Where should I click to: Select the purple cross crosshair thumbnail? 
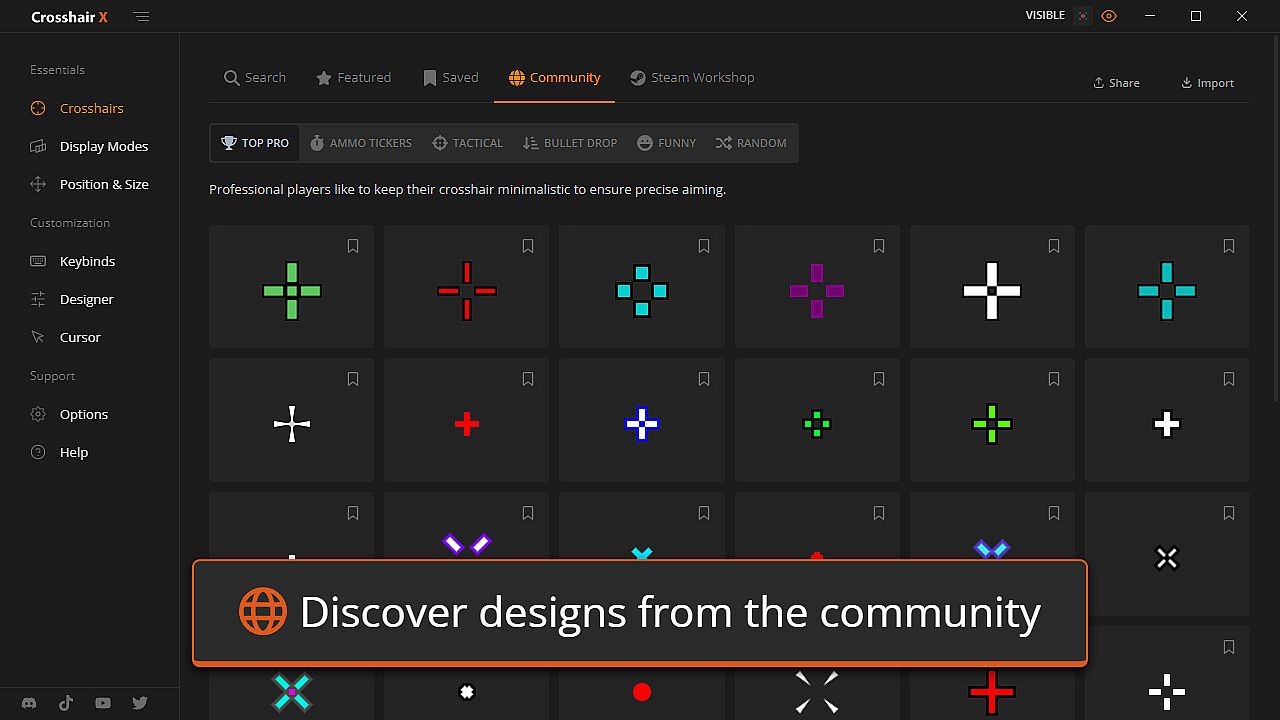click(817, 291)
